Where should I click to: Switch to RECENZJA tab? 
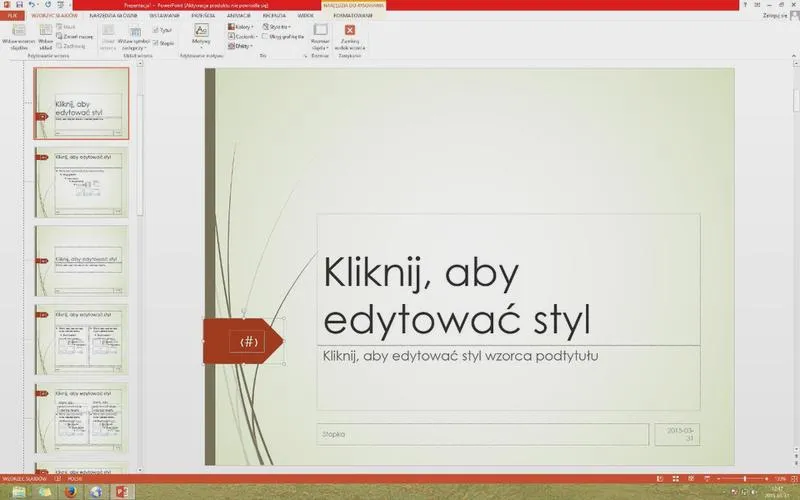click(x=274, y=16)
